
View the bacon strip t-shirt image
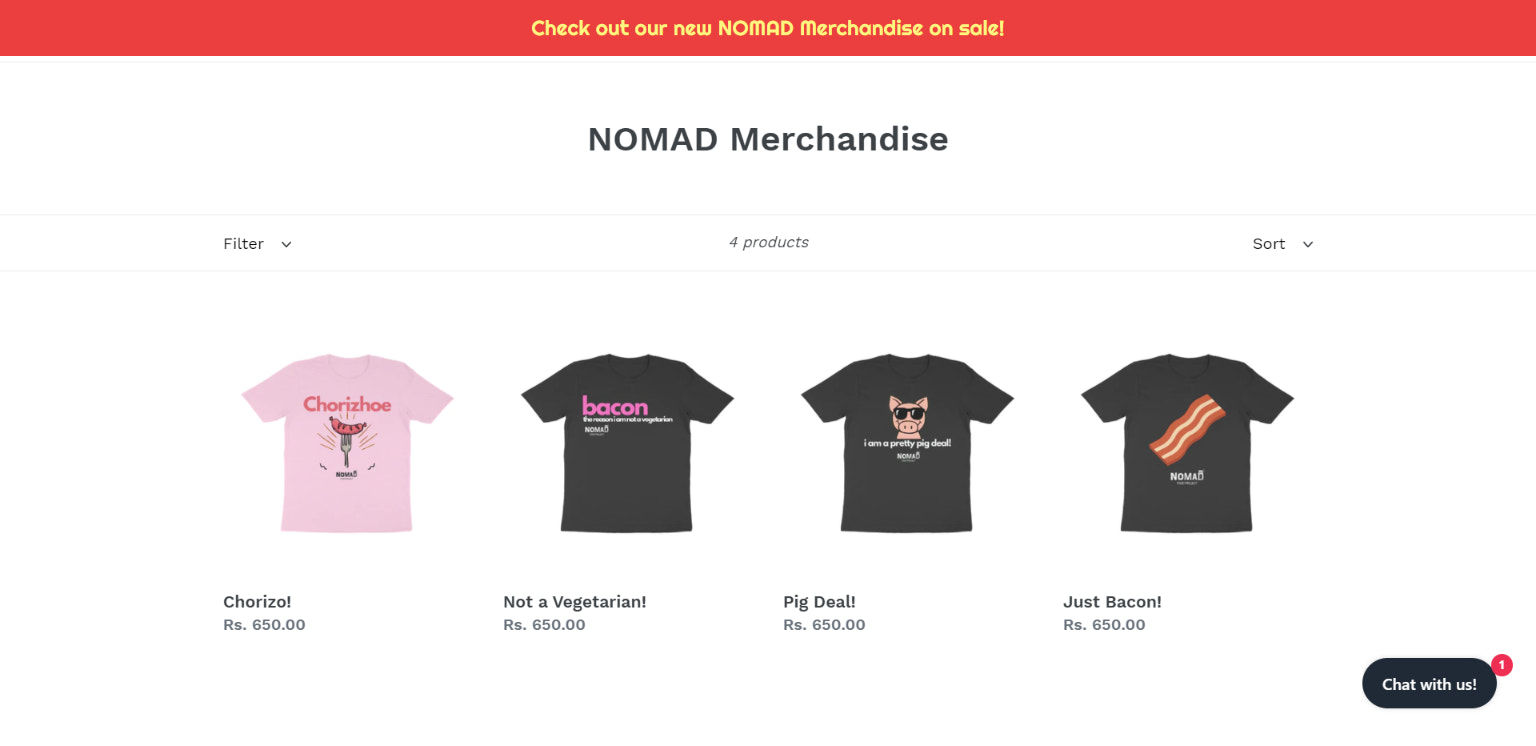click(x=1187, y=442)
